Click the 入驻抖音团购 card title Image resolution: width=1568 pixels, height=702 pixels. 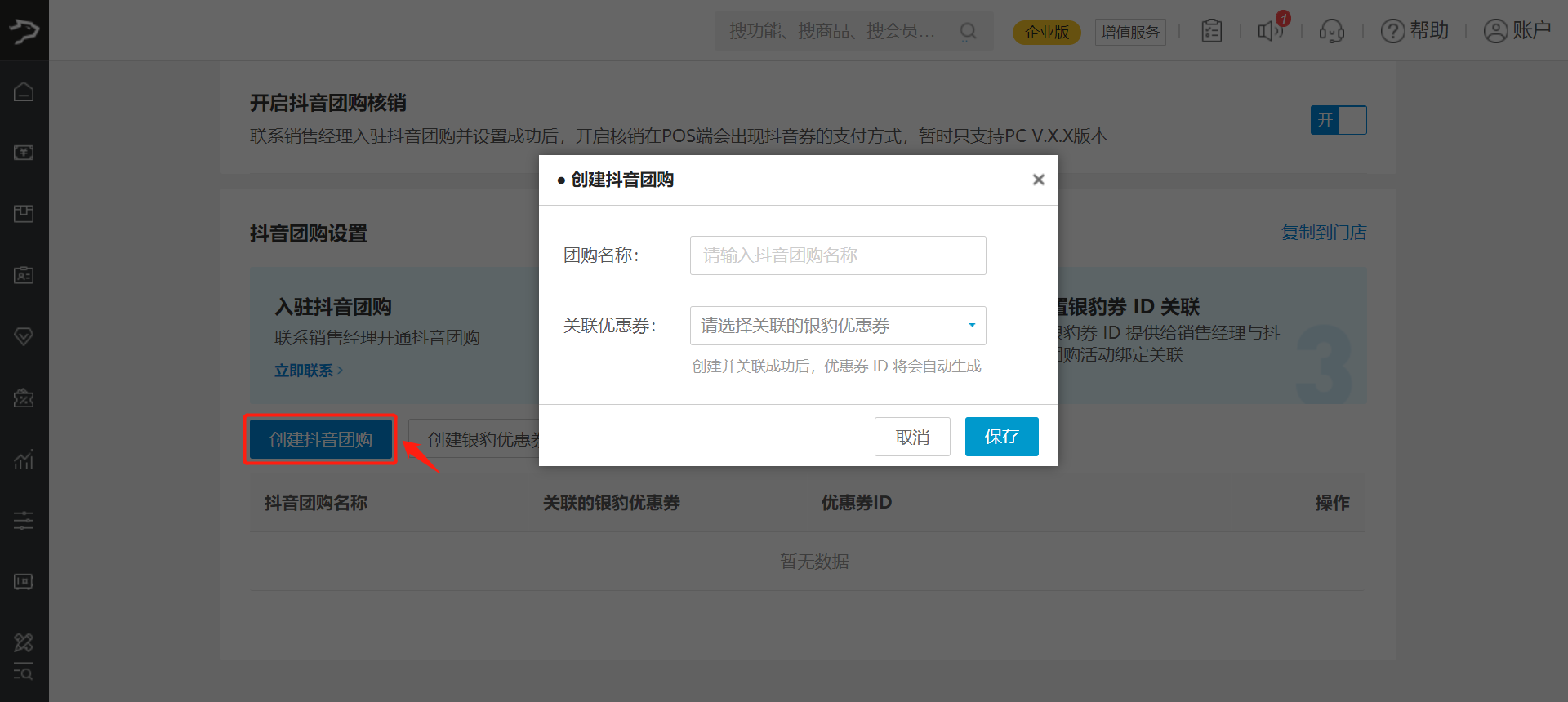point(333,307)
